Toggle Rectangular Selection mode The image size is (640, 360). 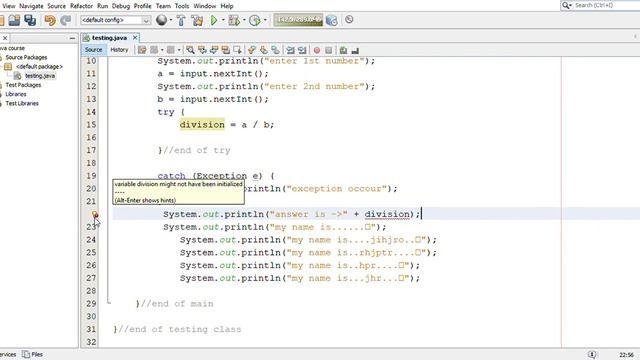pos(238,50)
